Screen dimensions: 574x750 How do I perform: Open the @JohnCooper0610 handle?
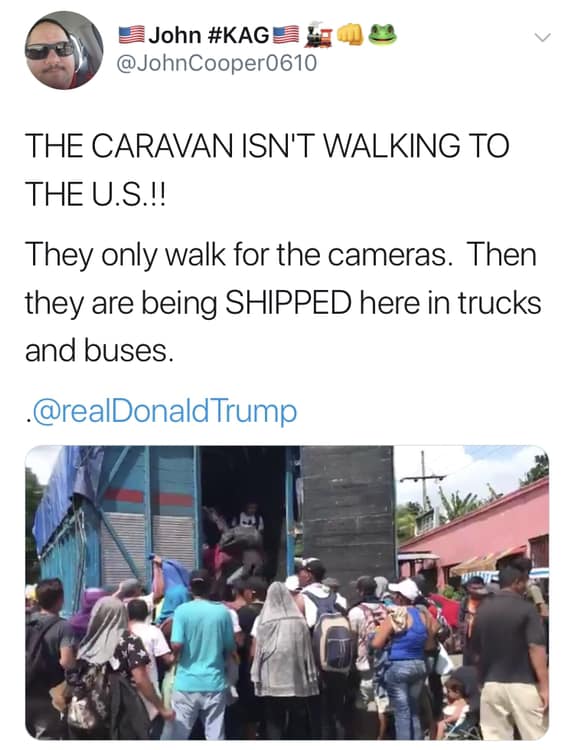pos(217,63)
